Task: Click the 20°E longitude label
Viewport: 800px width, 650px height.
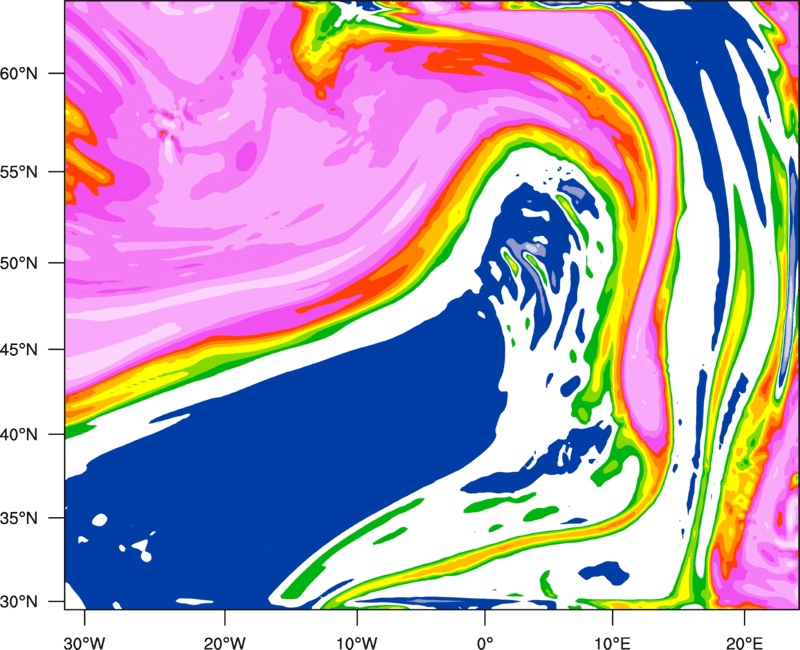Action: tap(744, 643)
